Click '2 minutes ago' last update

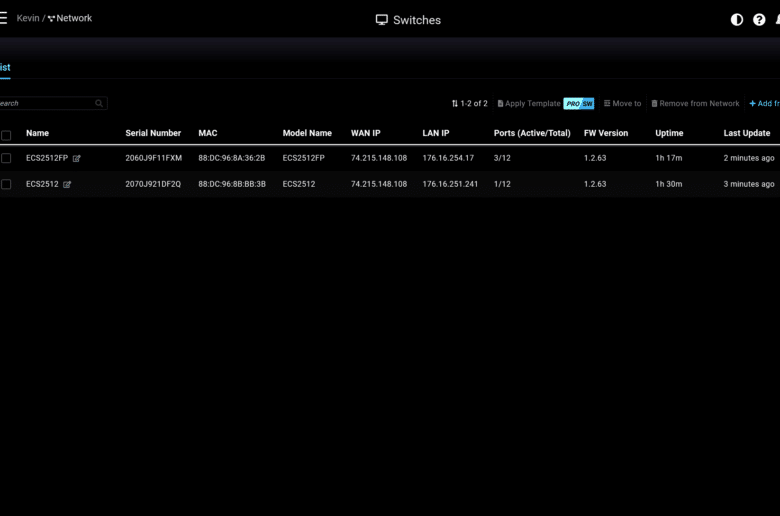pyautogui.click(x=749, y=158)
